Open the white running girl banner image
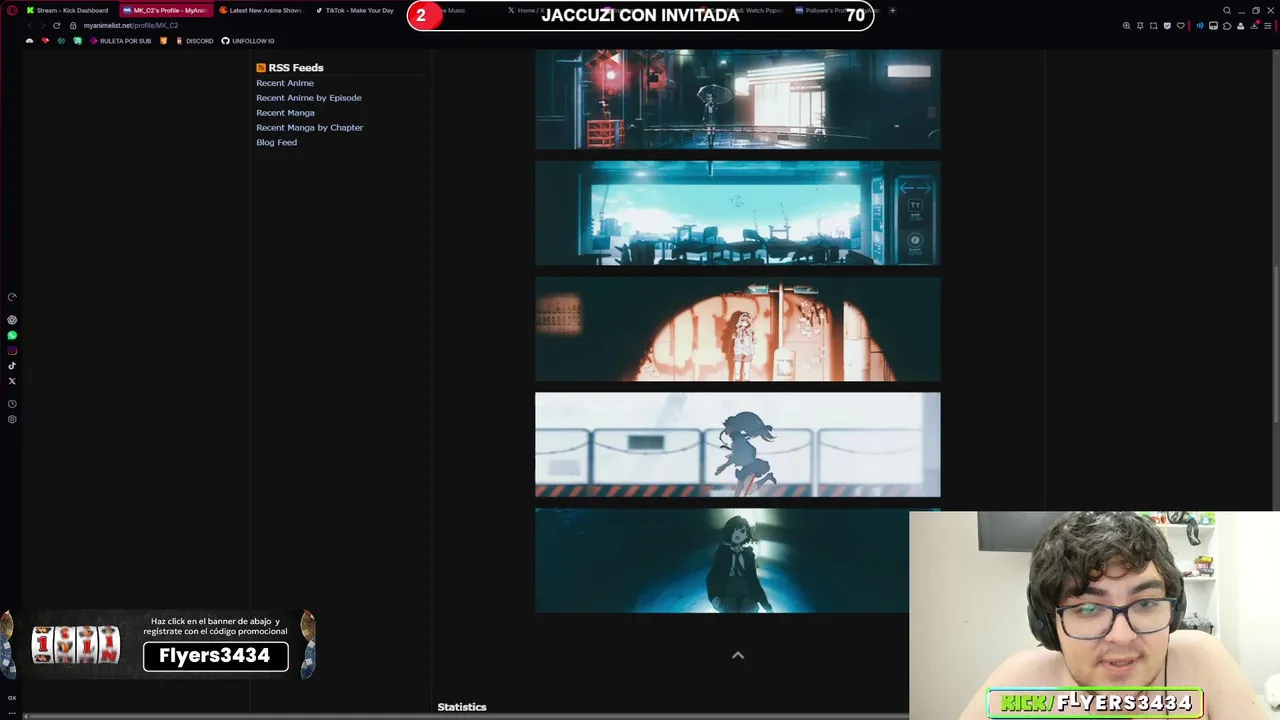 [738, 445]
